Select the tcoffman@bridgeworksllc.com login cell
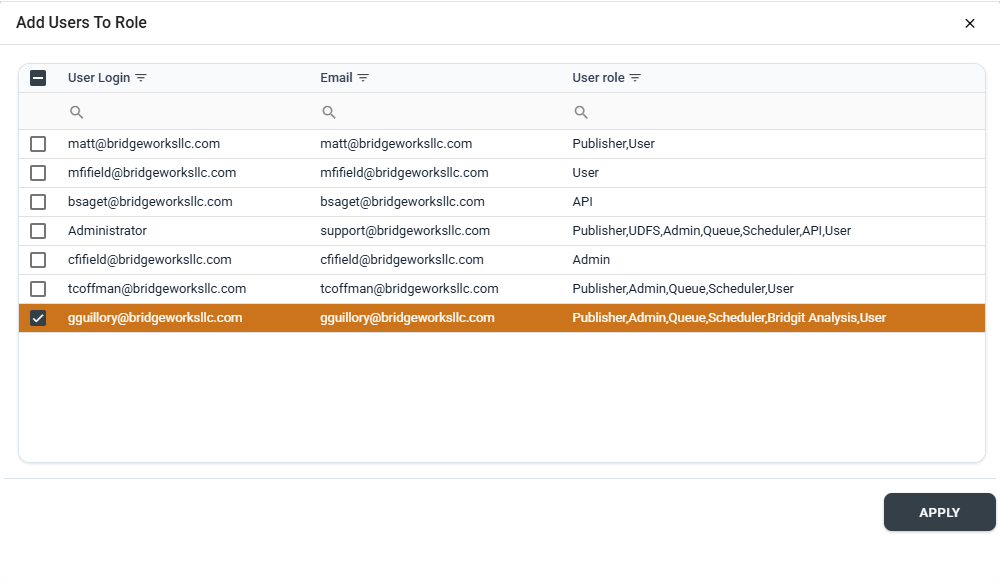The height and width of the screenshot is (581, 1000). (x=157, y=289)
